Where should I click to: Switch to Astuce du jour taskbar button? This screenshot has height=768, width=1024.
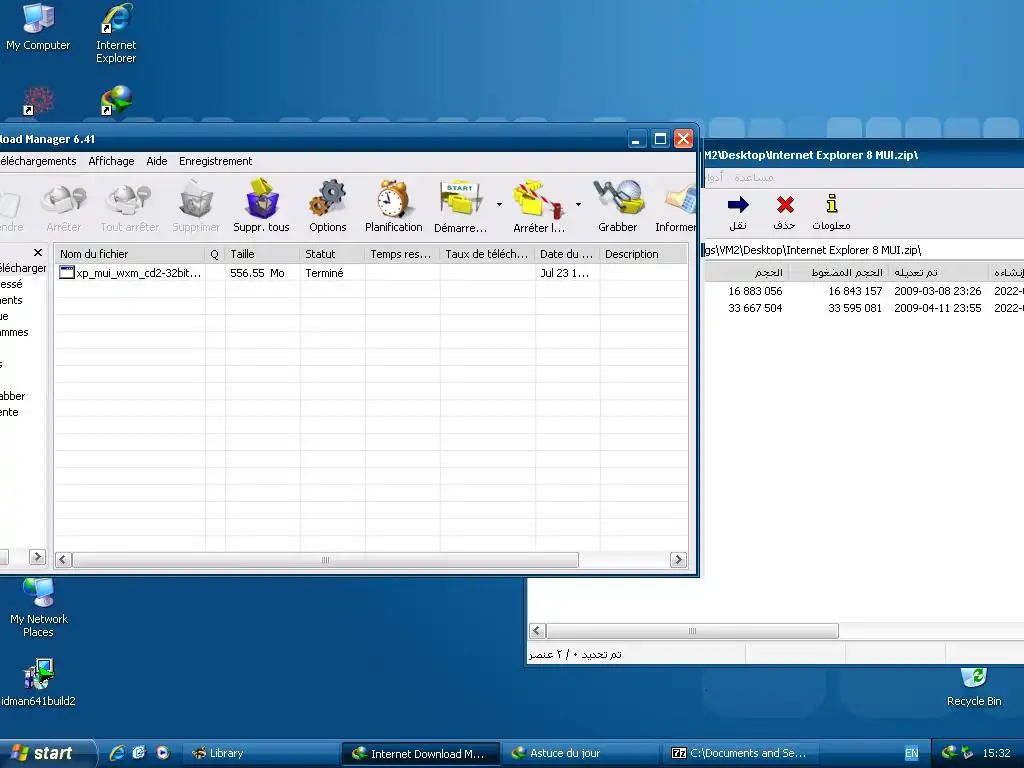(x=580, y=753)
